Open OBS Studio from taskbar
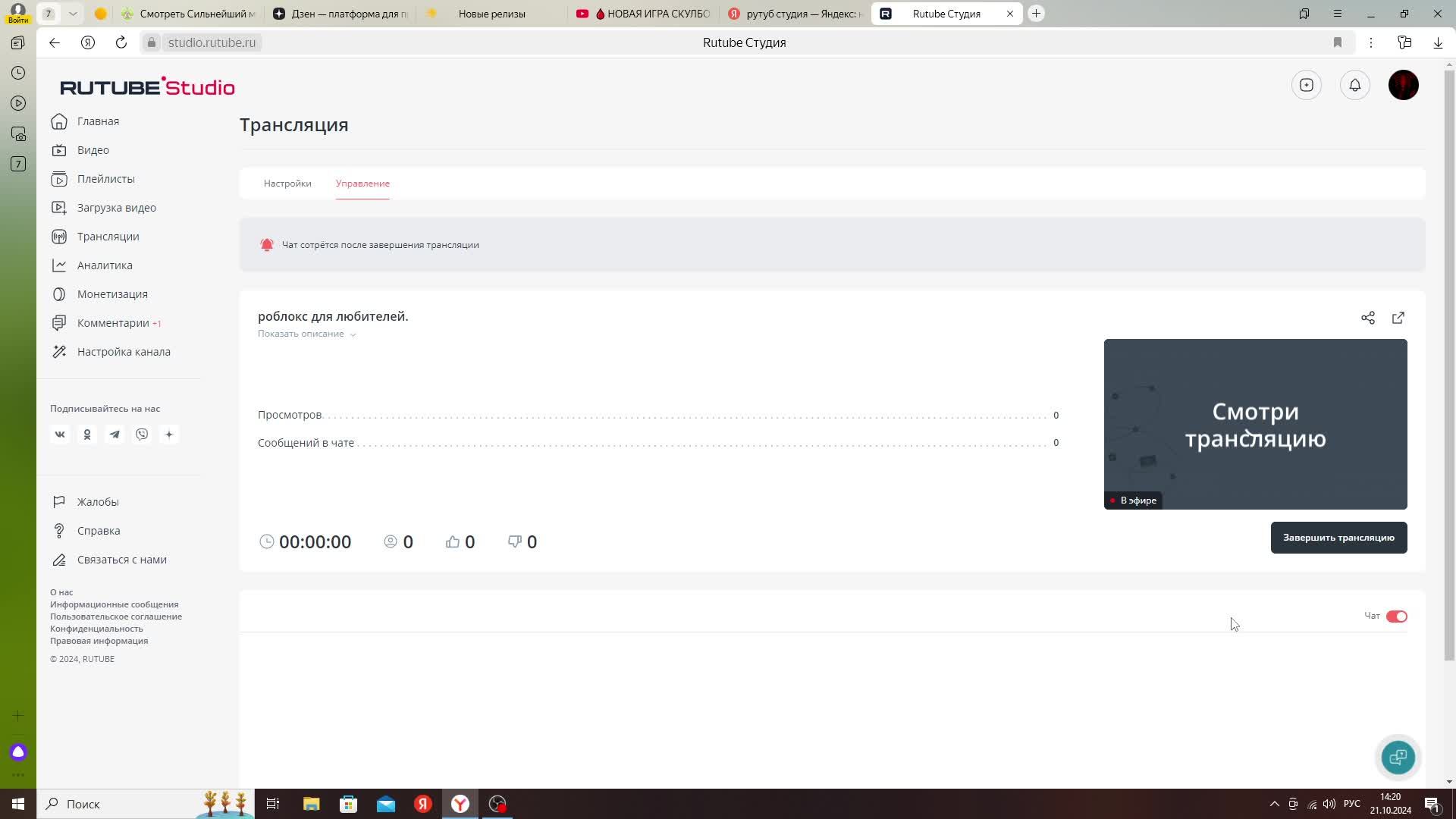This screenshot has height=819, width=1456. [497, 804]
